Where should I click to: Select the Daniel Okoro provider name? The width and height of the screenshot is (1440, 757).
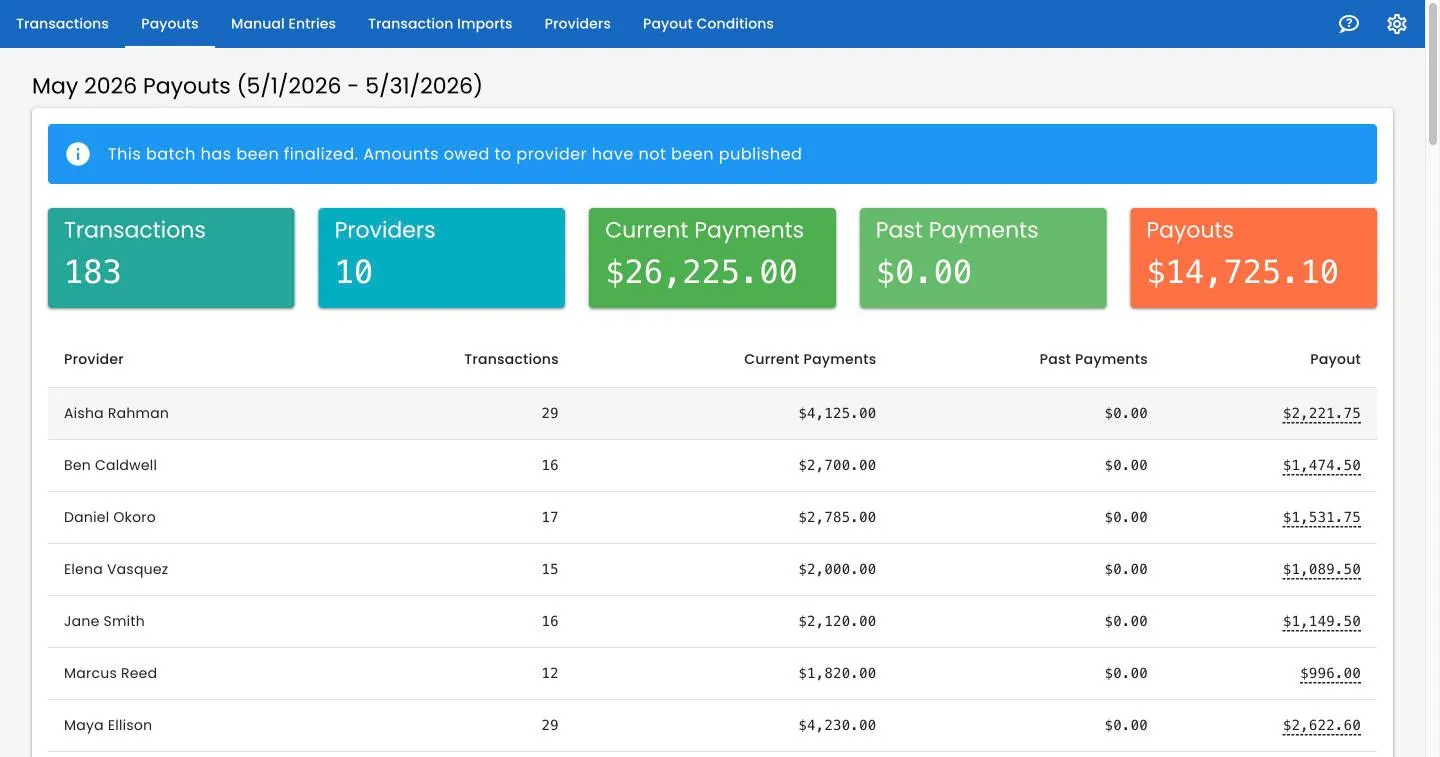(110, 517)
